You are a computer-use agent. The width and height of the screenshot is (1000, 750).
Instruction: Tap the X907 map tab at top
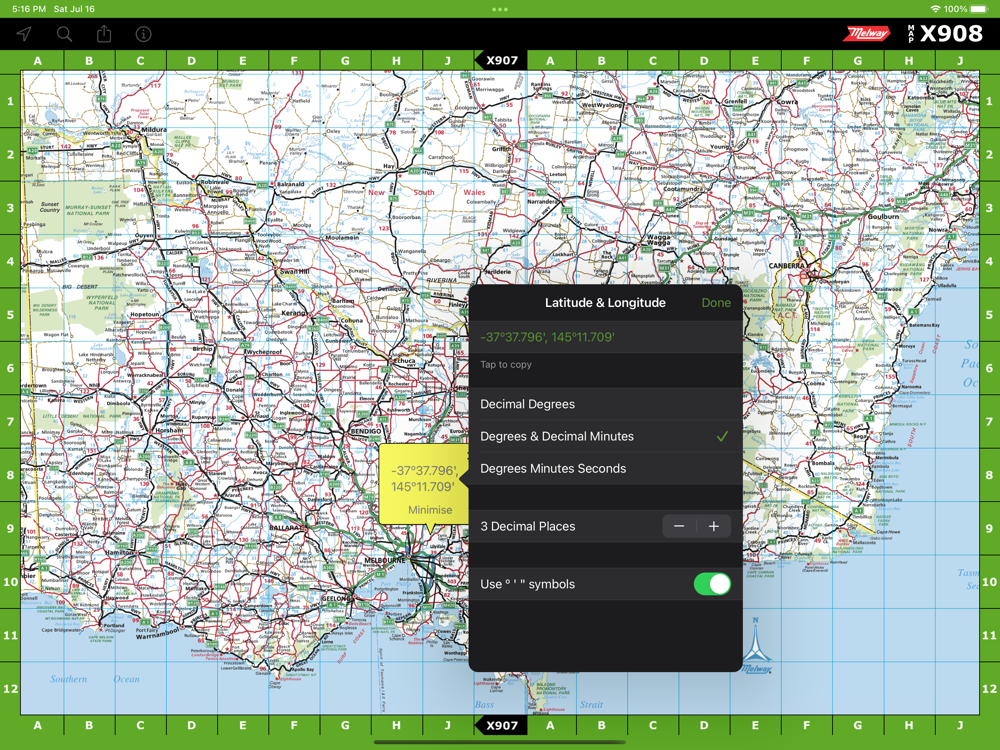point(501,61)
